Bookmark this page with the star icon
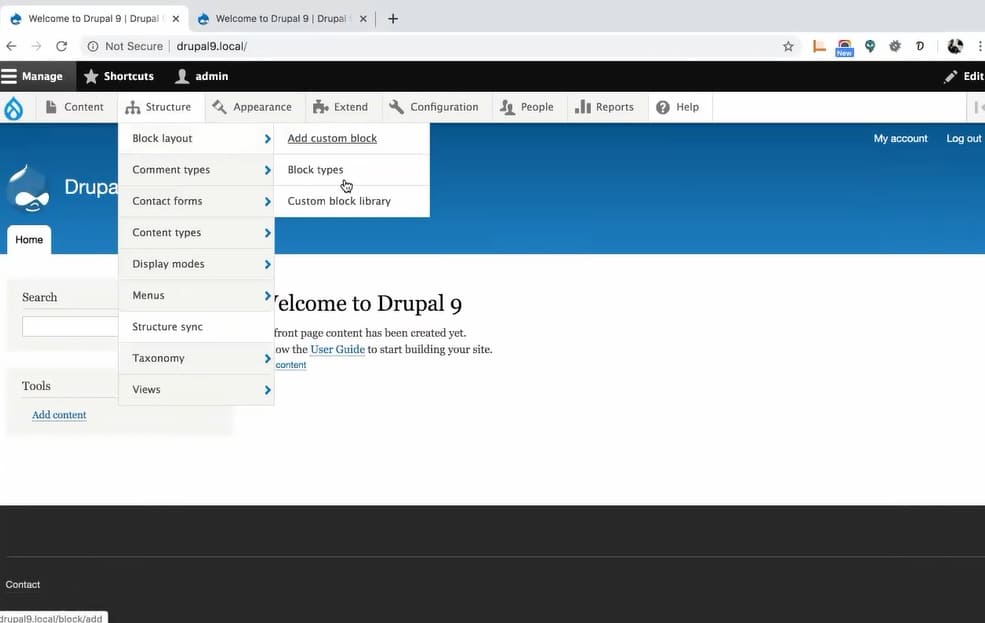Screen dimensions: 985x623 click(x=788, y=46)
